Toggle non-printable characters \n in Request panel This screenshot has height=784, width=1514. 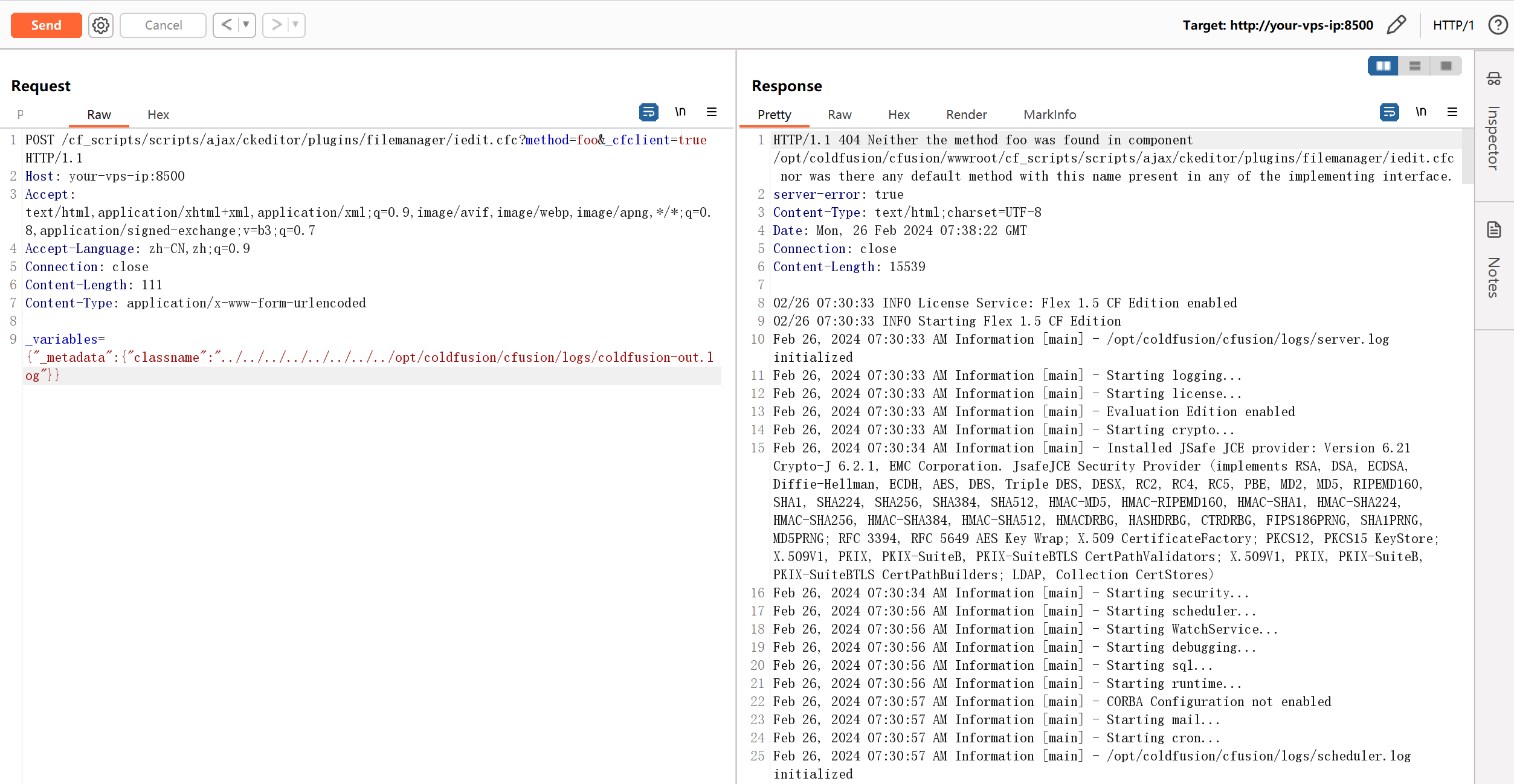(x=680, y=112)
